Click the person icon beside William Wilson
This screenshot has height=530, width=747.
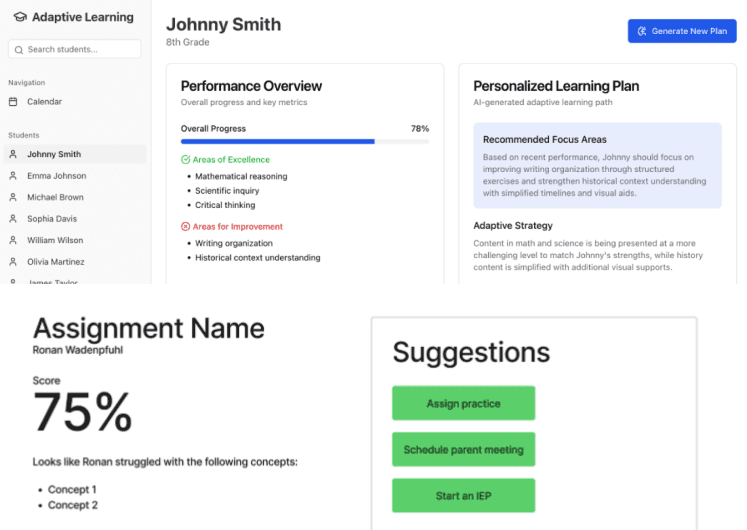tap(13, 240)
